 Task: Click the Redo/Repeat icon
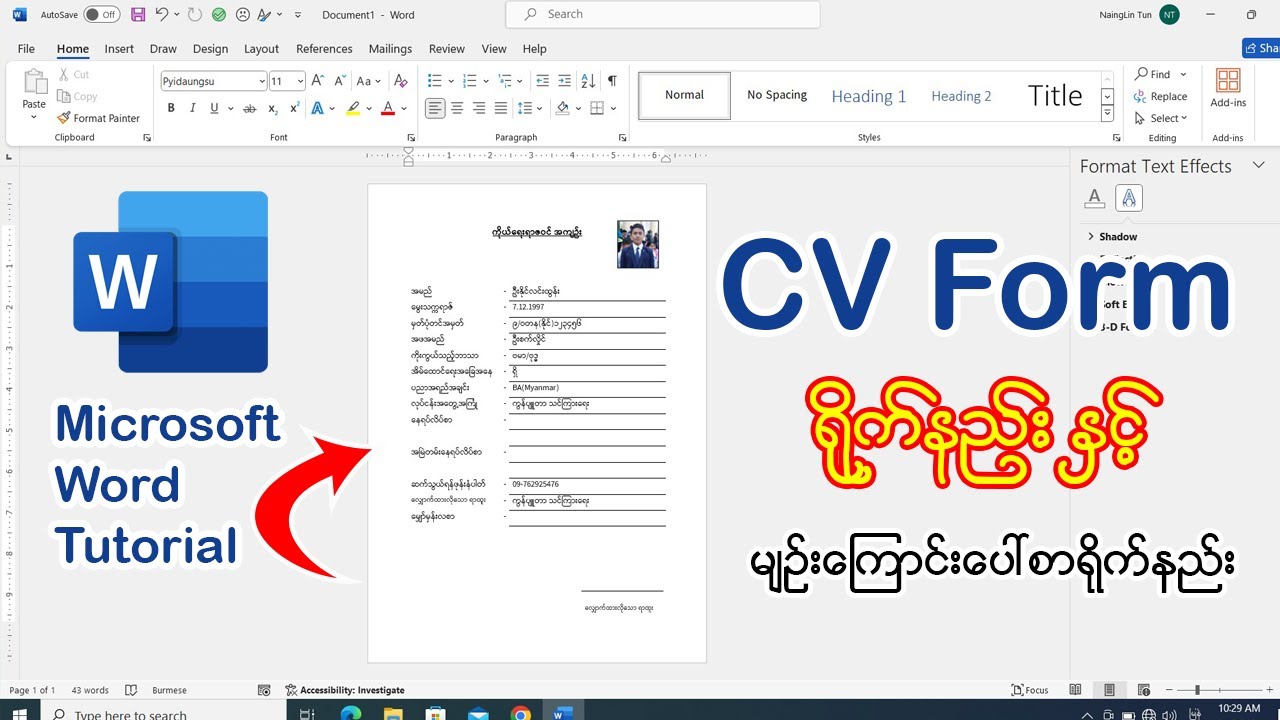pos(195,15)
